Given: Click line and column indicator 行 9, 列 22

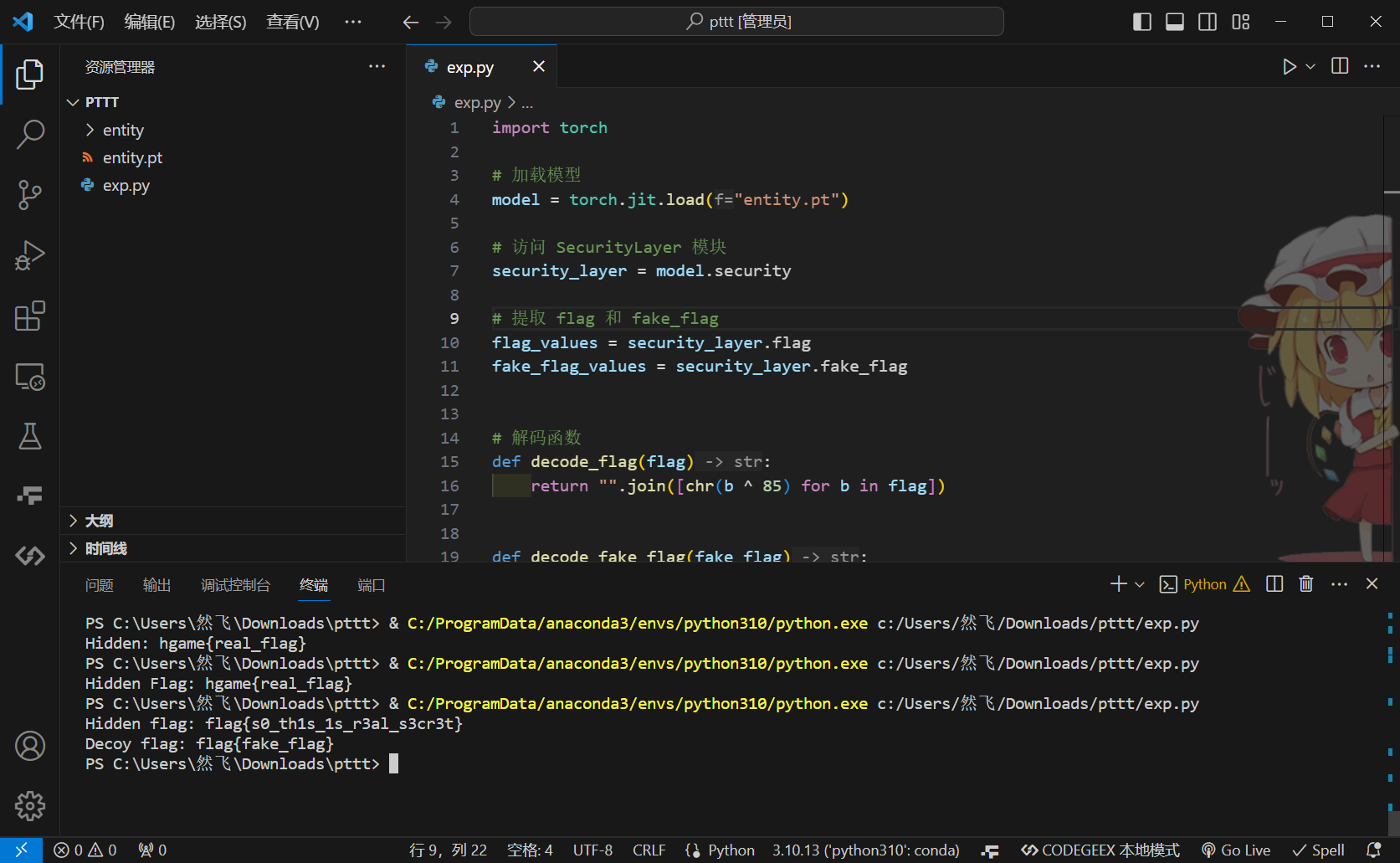Looking at the screenshot, I should click(x=448, y=850).
